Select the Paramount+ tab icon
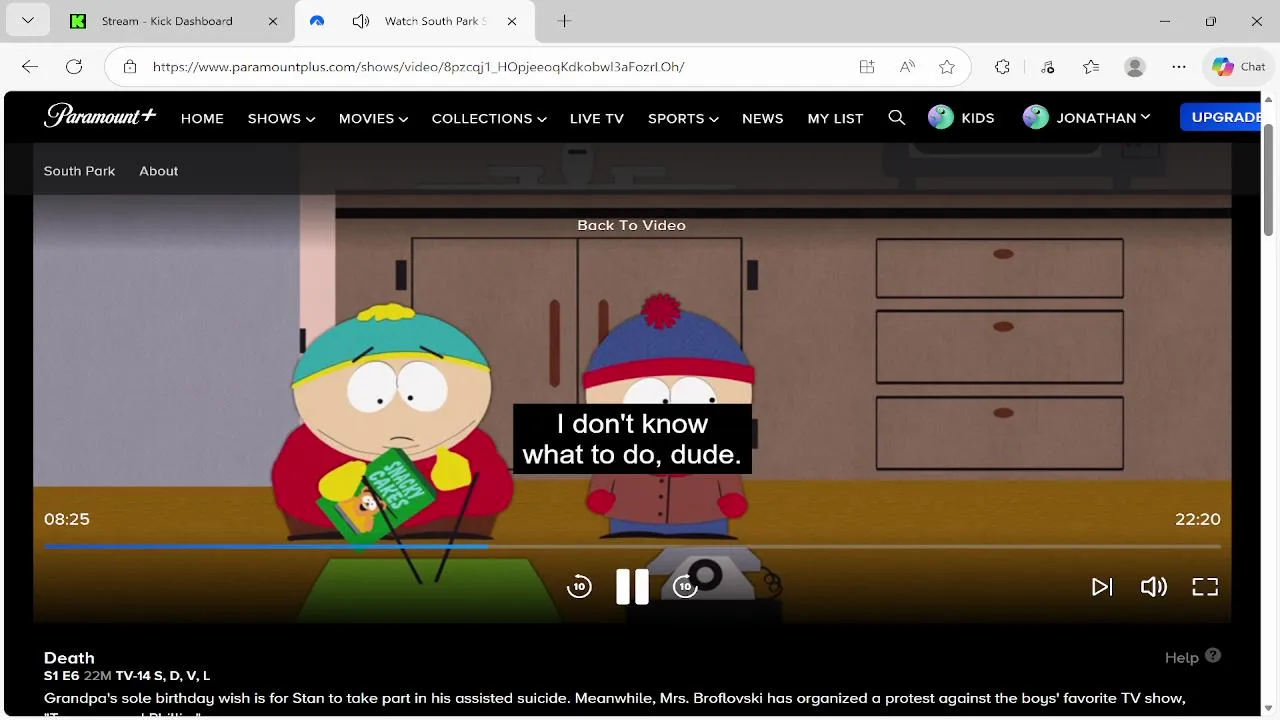The height and width of the screenshot is (720, 1280). (317, 21)
